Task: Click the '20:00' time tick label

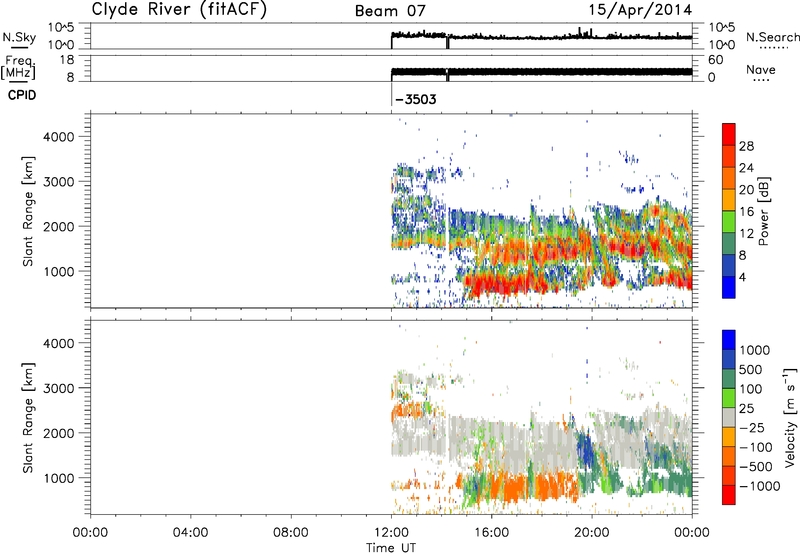Action: coord(592,533)
